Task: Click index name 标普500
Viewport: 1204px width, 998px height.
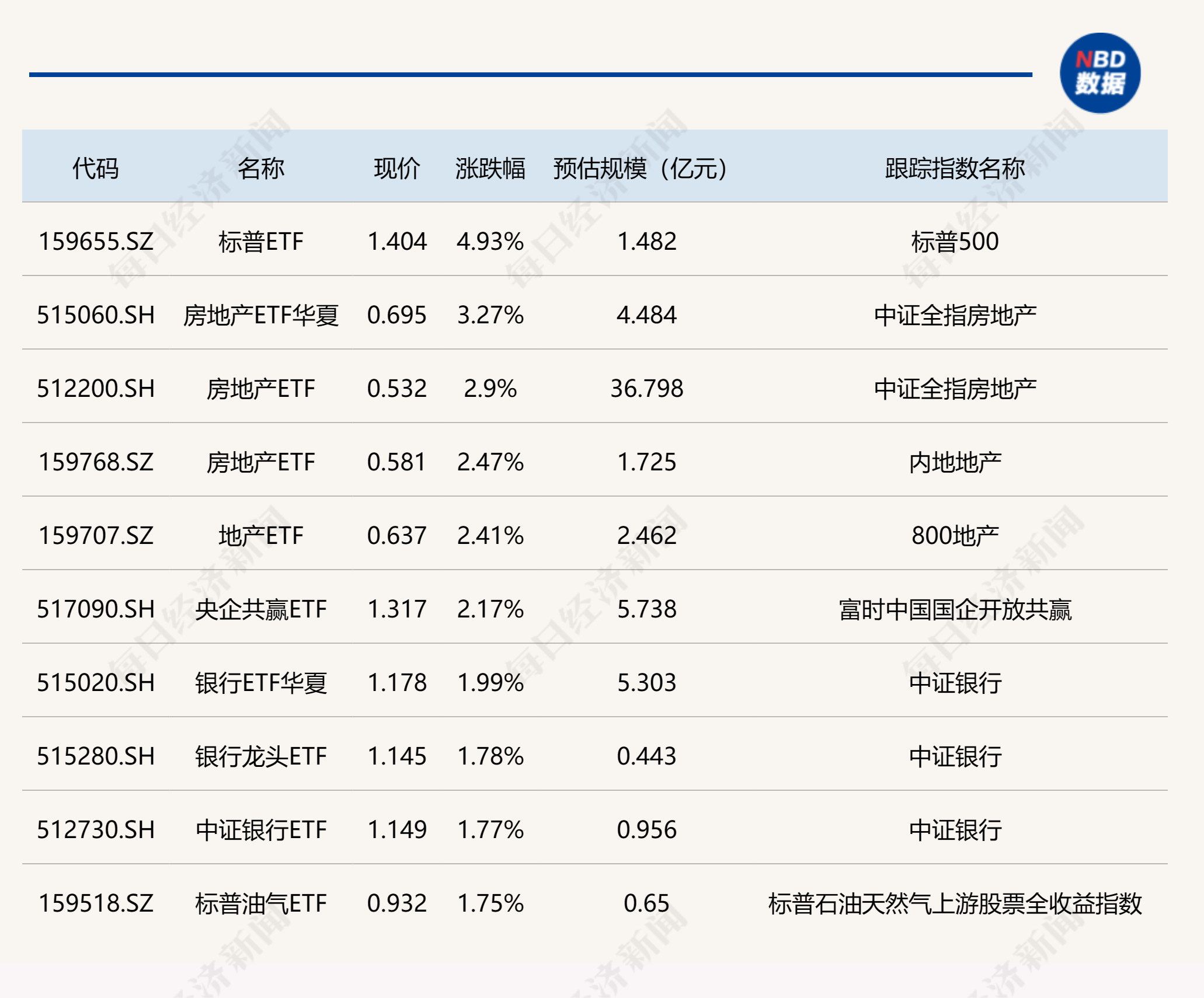Action: point(955,242)
